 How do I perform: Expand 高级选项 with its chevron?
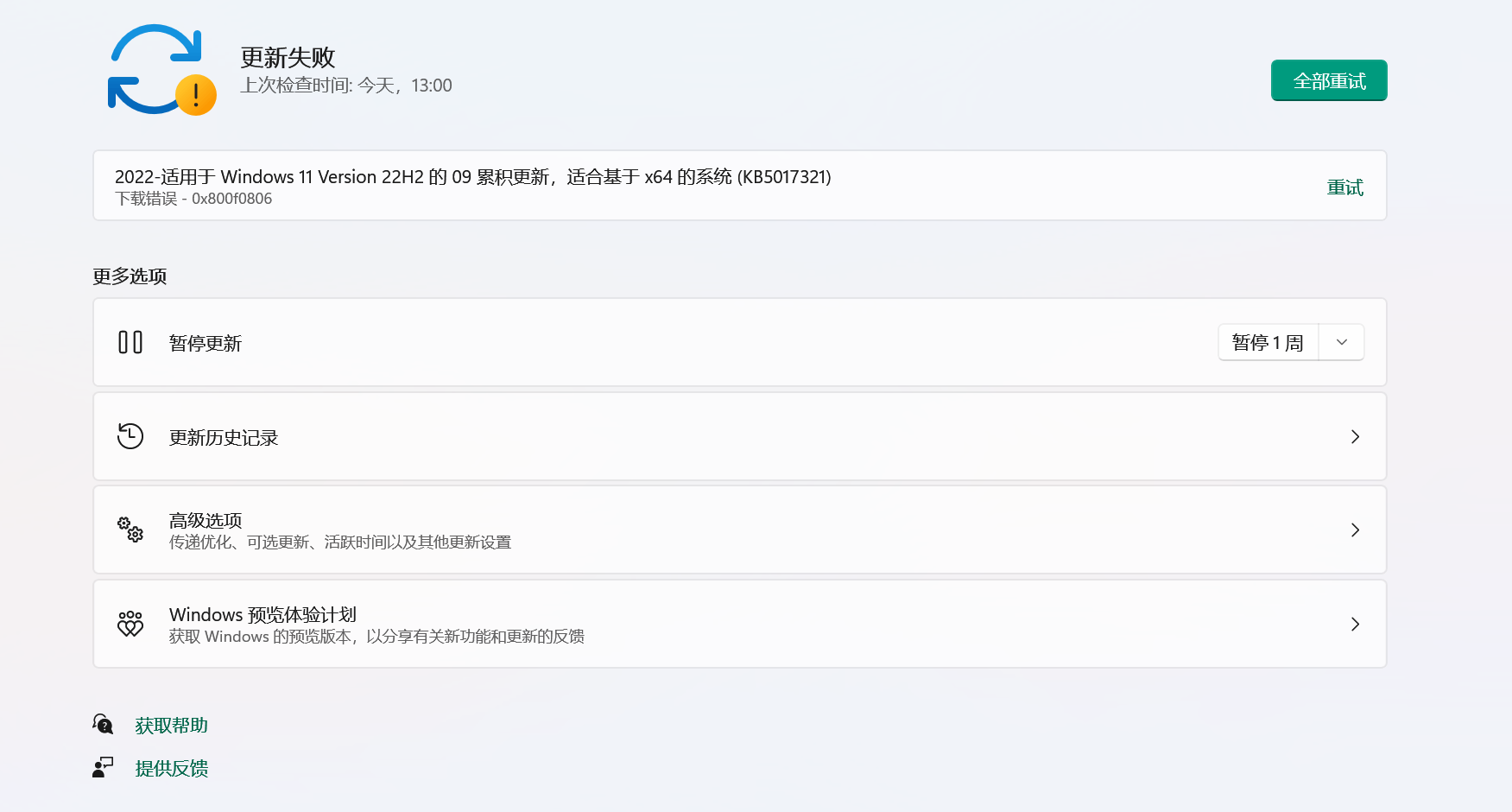(1355, 530)
